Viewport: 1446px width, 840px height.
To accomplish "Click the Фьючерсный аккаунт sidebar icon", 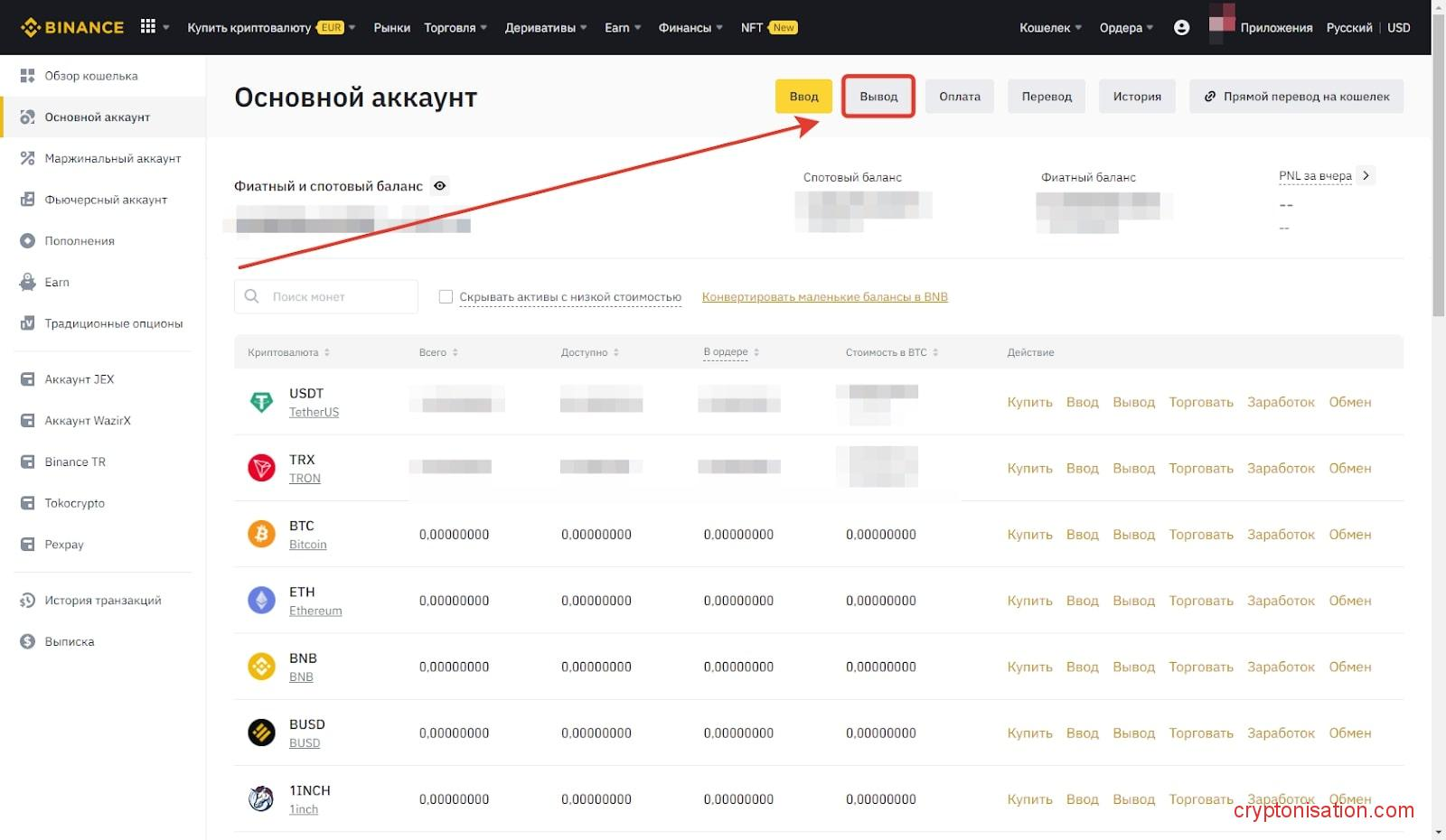I will [x=29, y=199].
